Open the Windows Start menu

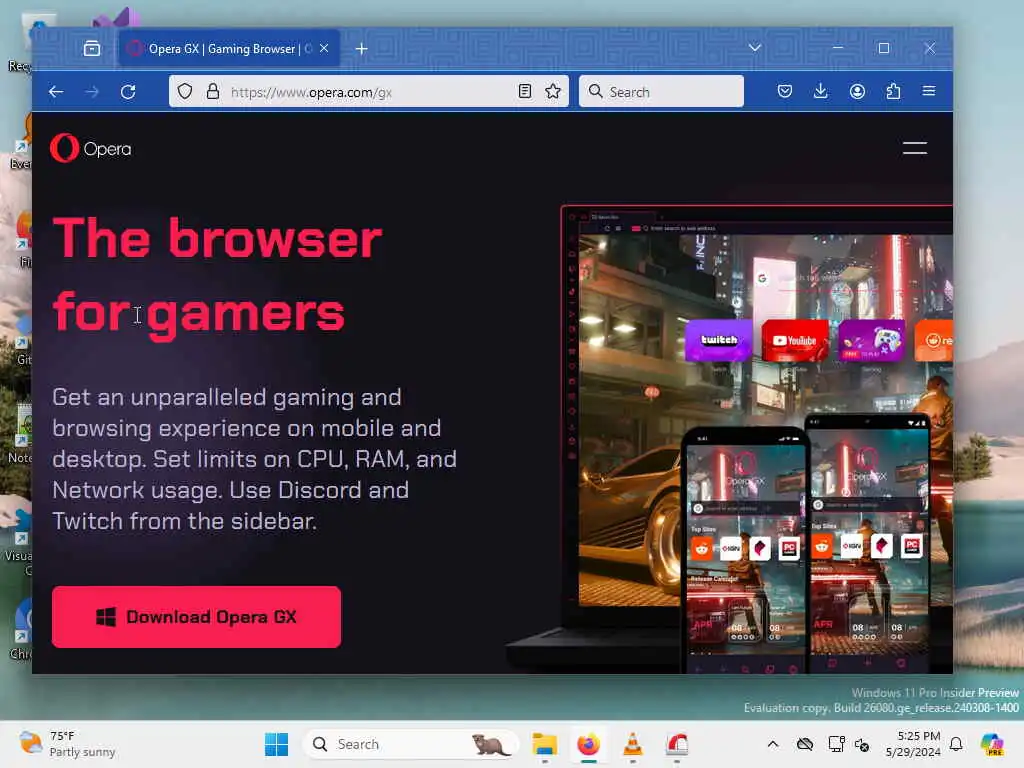(277, 744)
